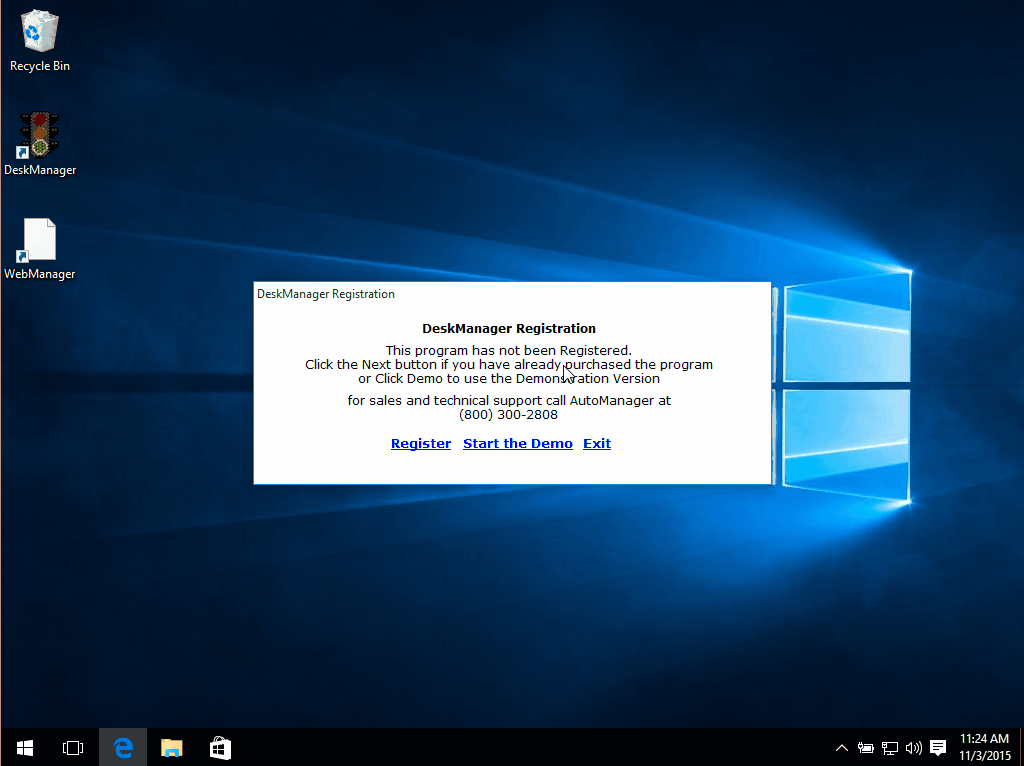Open Task View on the taskbar
The image size is (1024, 766).
coord(72,747)
